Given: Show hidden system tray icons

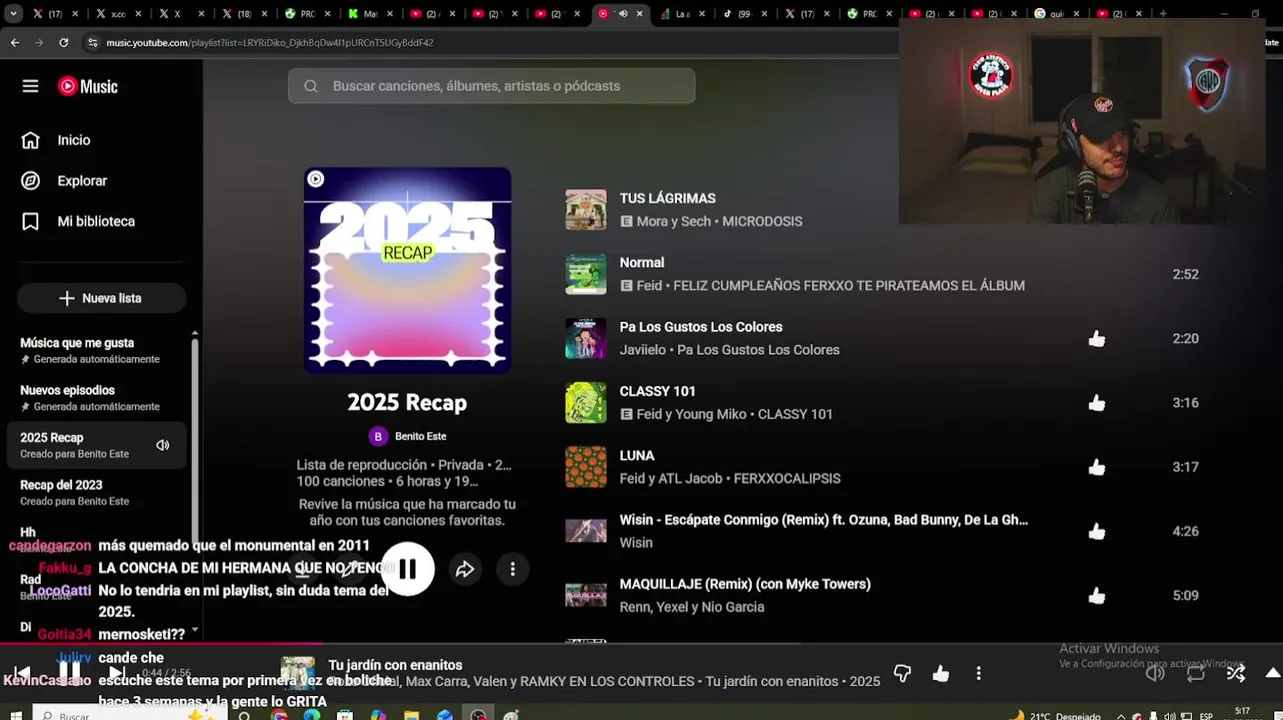Looking at the screenshot, I should tap(1120, 715).
